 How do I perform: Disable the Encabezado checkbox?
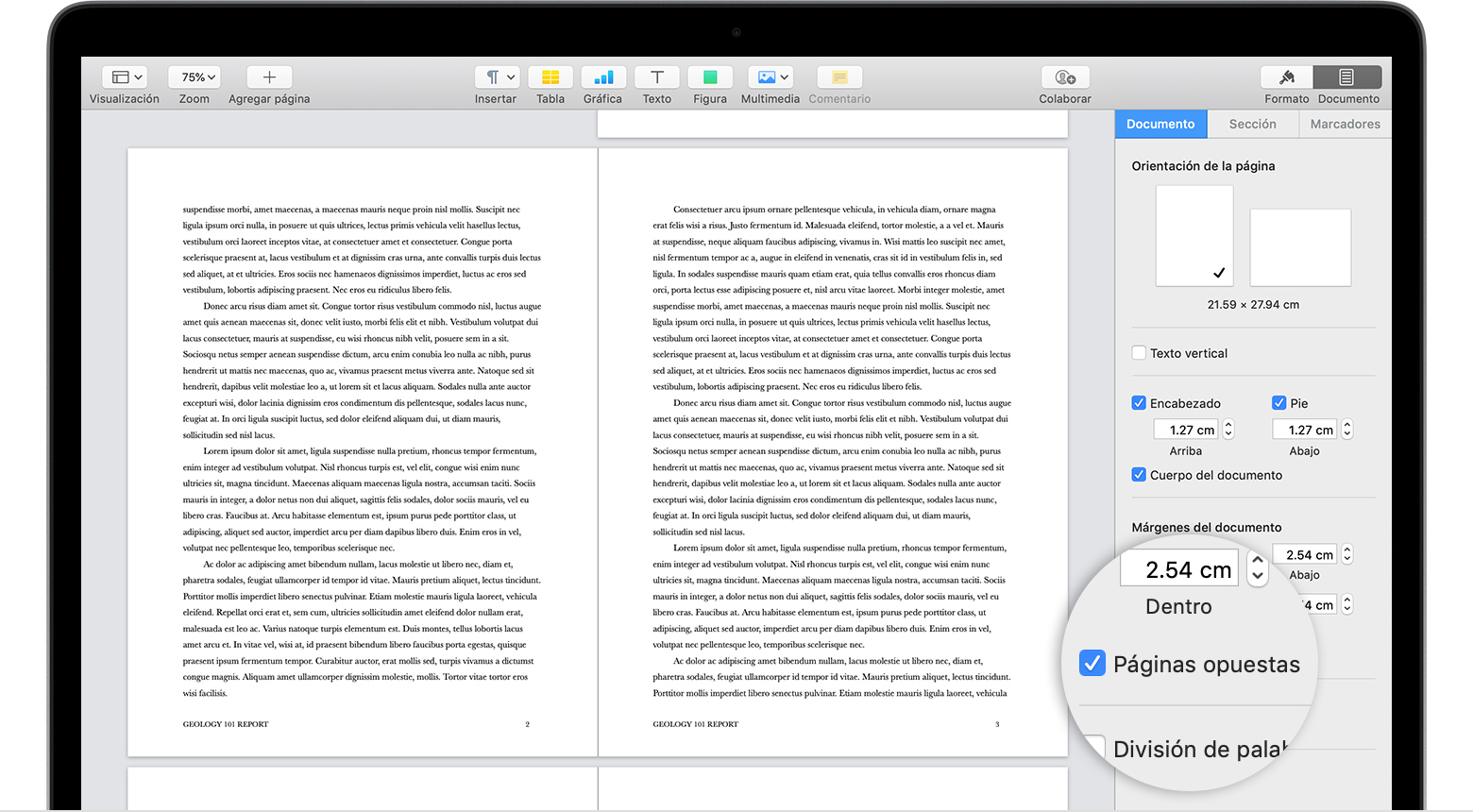pos(1139,403)
